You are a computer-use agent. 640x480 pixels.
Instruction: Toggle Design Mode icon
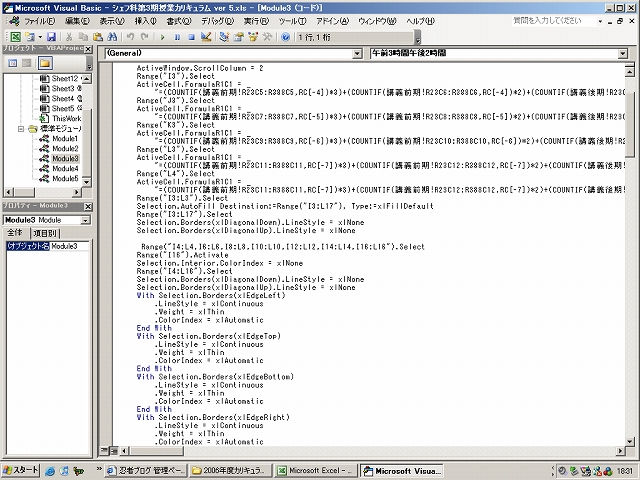click(x=206, y=37)
